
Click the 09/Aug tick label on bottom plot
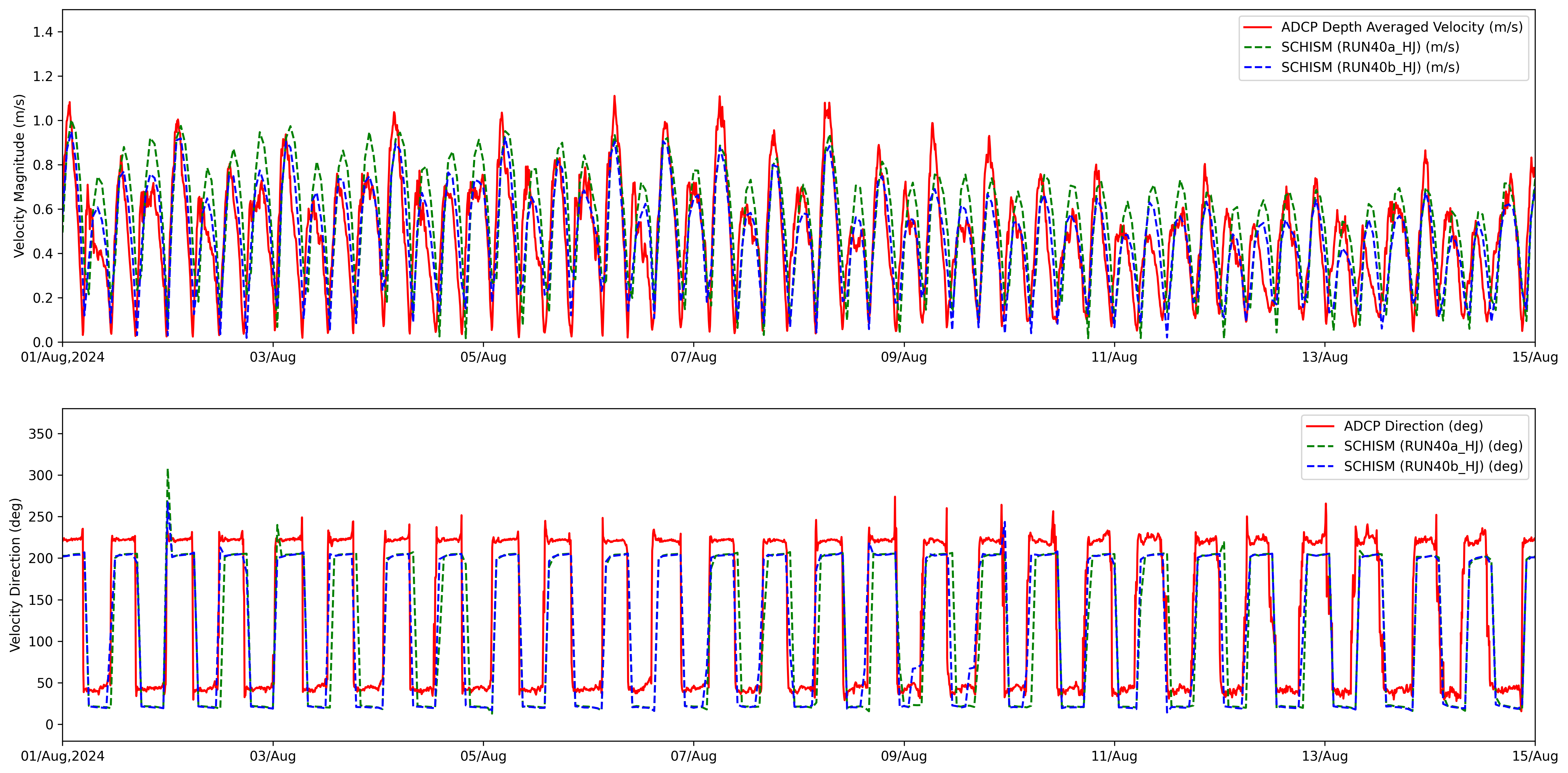[904, 757]
